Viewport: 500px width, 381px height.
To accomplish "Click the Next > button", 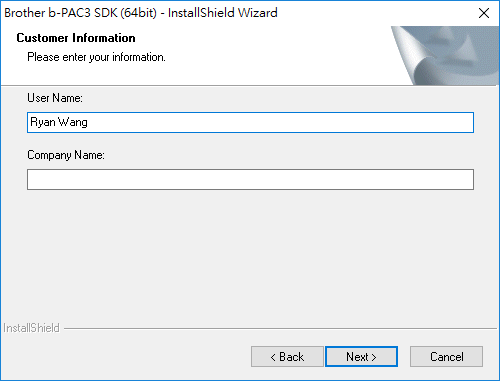I will click(361, 357).
